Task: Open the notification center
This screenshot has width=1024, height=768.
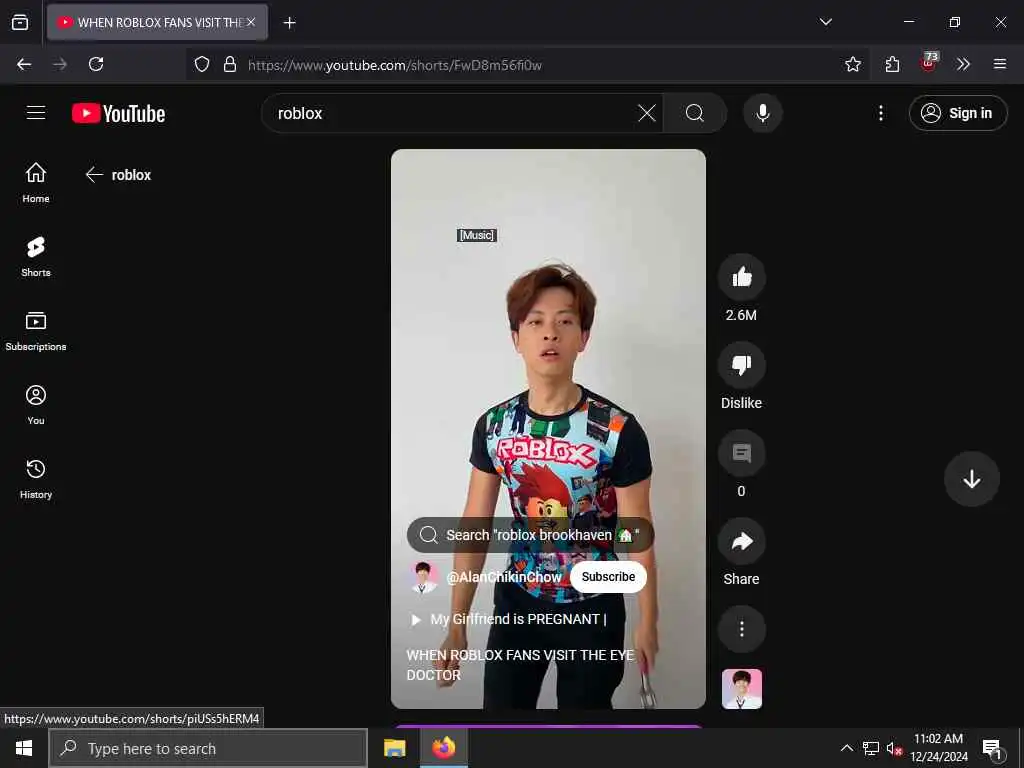Action: (992, 748)
